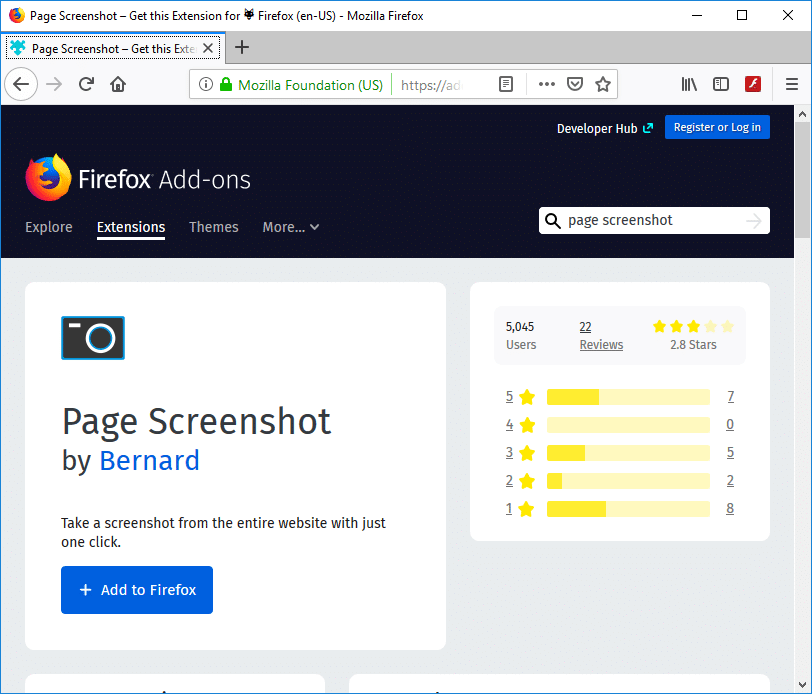Open Reader View icon in address bar
The image size is (812, 694).
(x=507, y=85)
